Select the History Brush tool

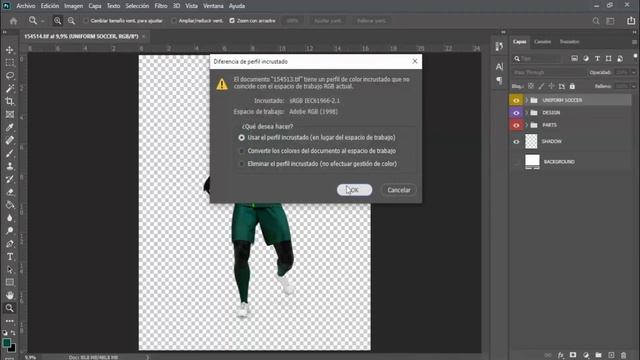point(9,179)
